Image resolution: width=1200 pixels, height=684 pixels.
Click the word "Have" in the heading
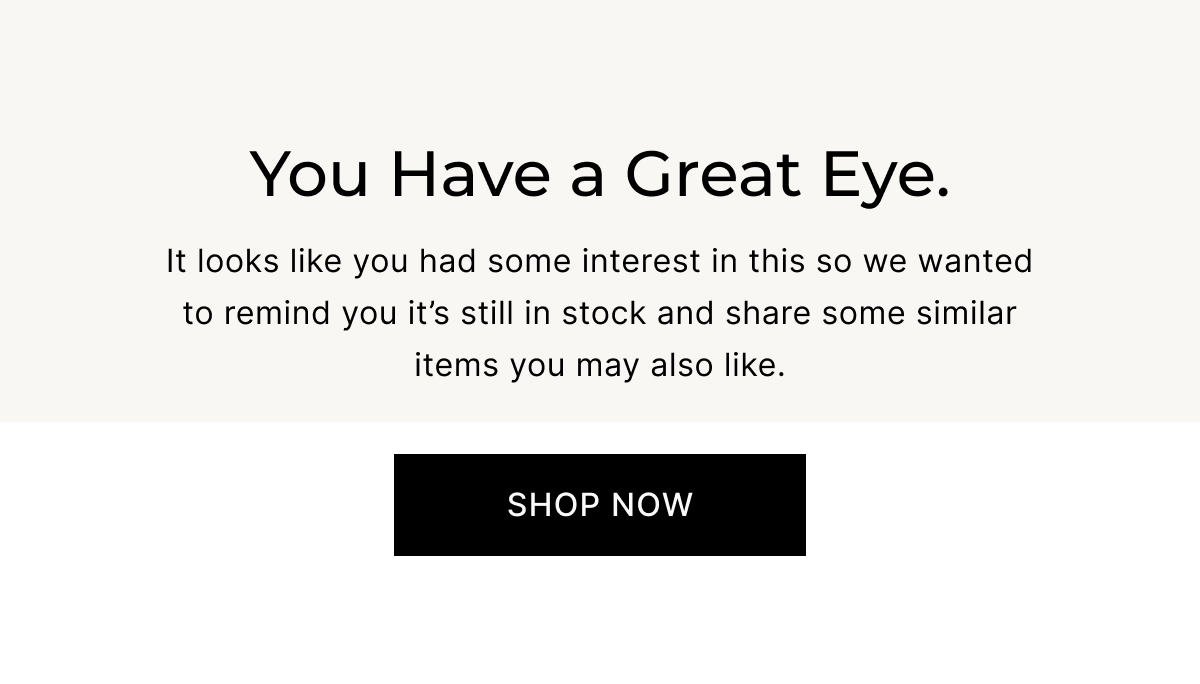[x=470, y=174]
